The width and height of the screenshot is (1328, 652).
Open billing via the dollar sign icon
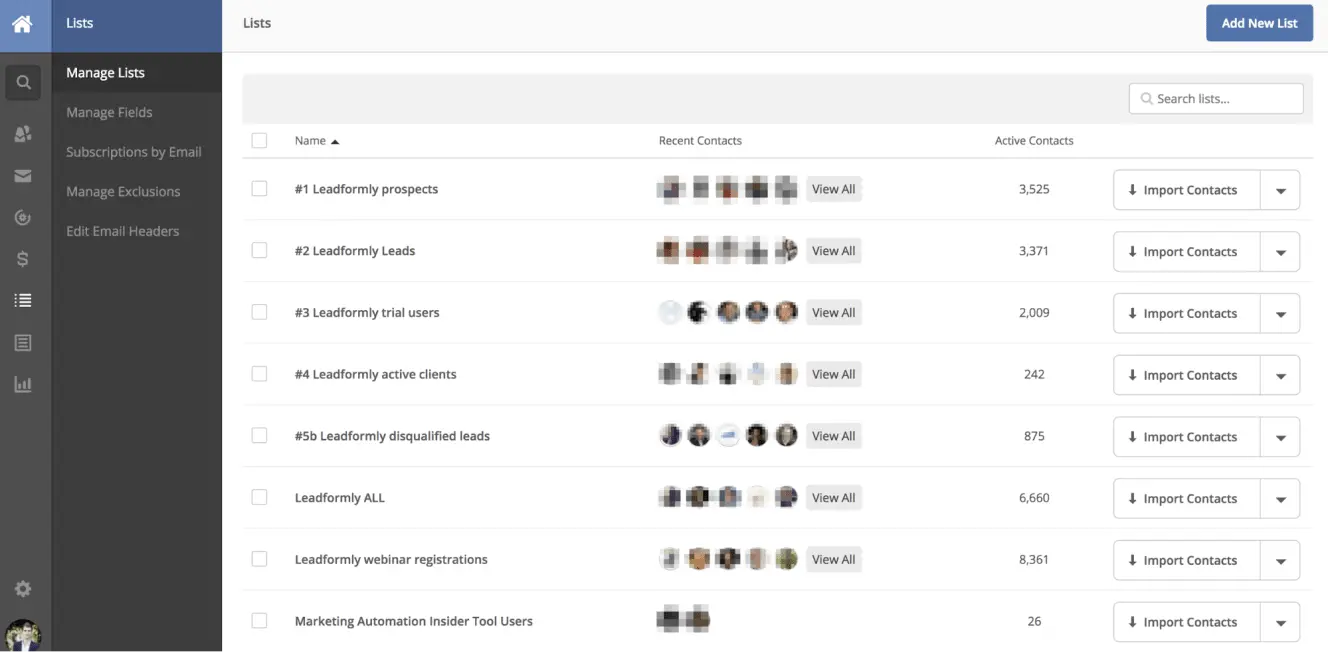click(x=22, y=258)
